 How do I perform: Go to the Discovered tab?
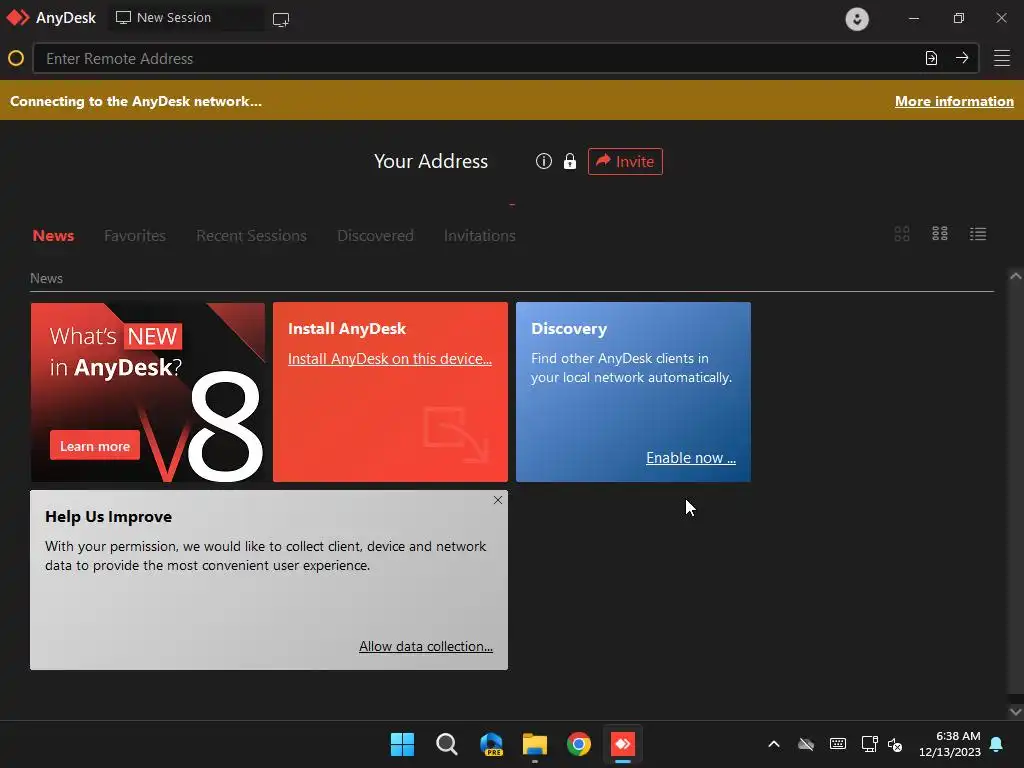tap(376, 236)
